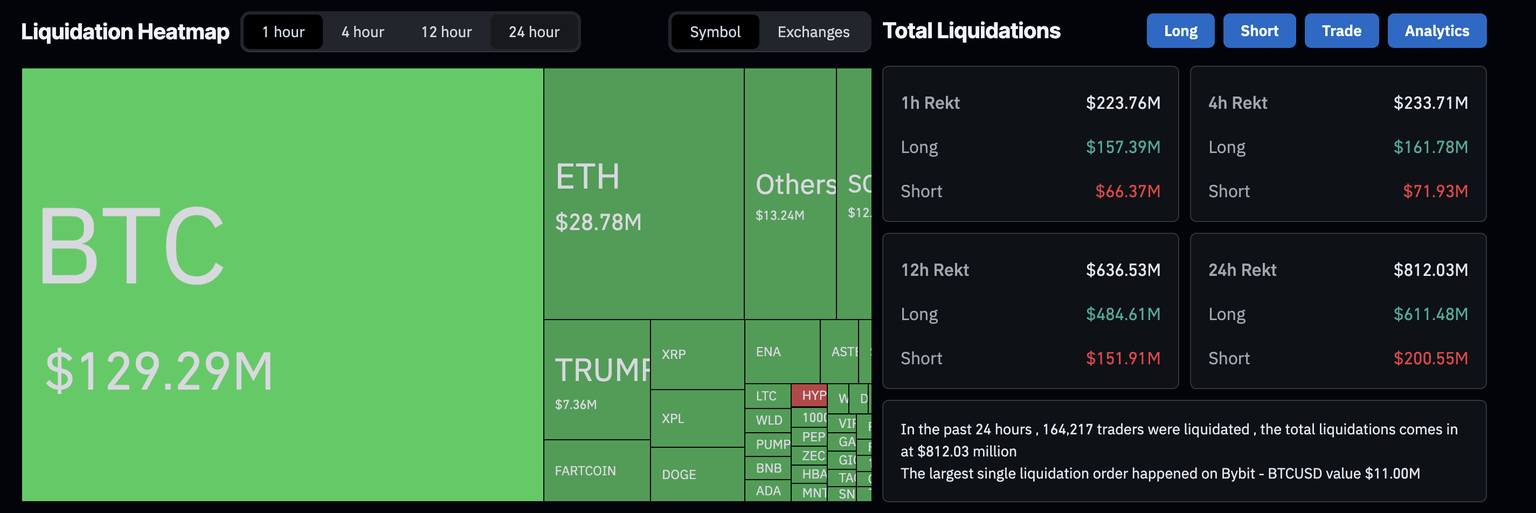Open the Trade button
The image size is (1536, 513).
(1341, 31)
